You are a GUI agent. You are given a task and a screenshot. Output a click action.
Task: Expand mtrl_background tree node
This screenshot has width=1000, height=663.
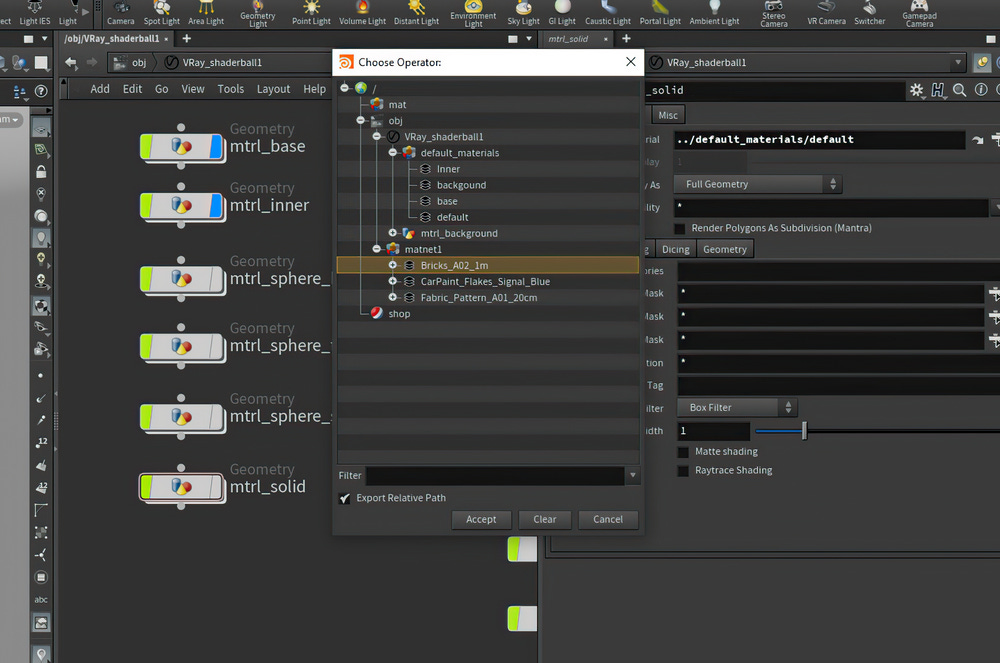(x=393, y=233)
